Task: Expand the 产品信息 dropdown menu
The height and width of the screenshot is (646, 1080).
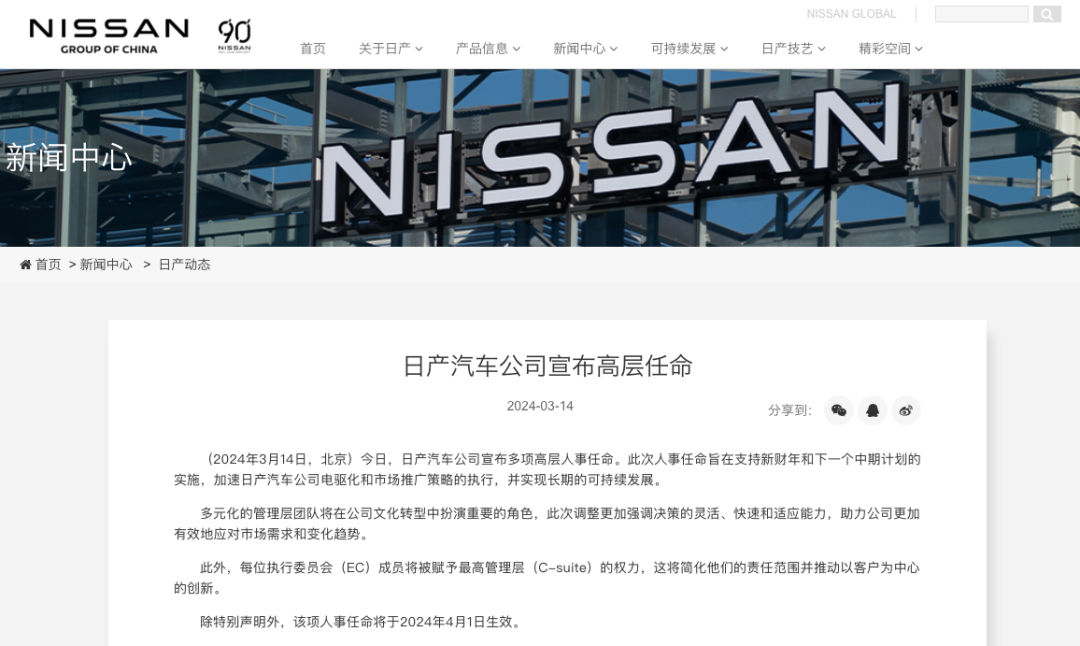Action: coord(488,48)
